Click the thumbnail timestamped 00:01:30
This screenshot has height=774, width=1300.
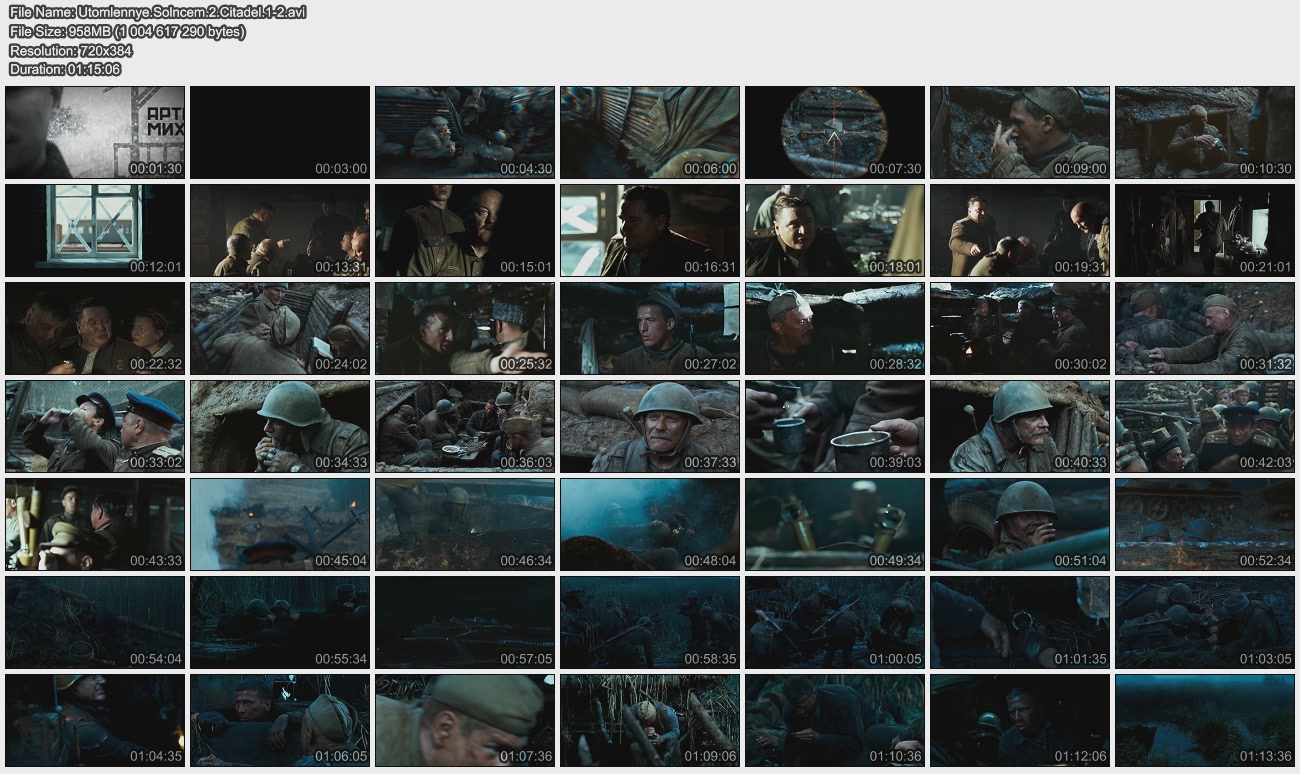click(x=95, y=132)
